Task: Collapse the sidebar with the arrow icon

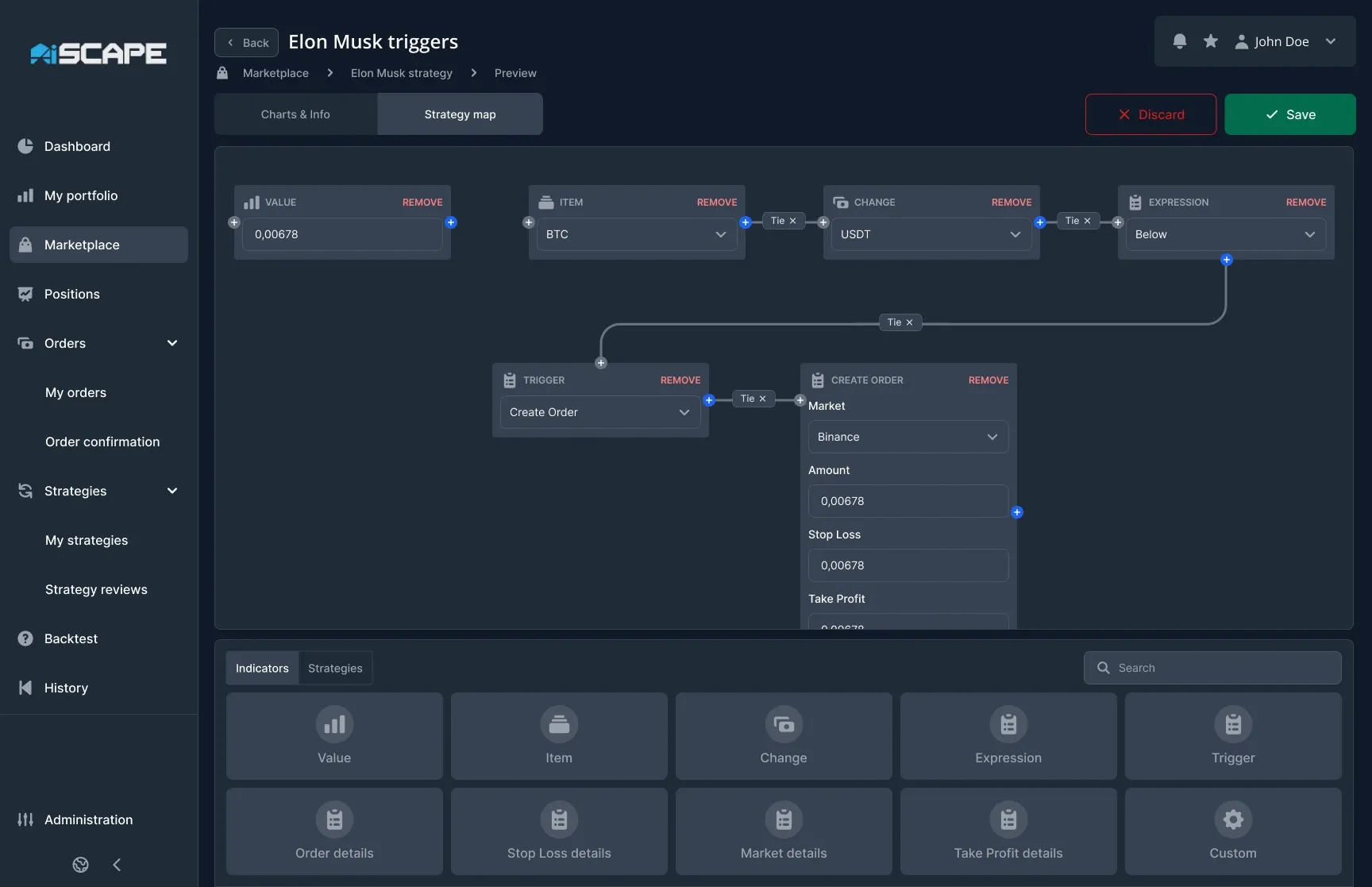Action: pyautogui.click(x=117, y=865)
